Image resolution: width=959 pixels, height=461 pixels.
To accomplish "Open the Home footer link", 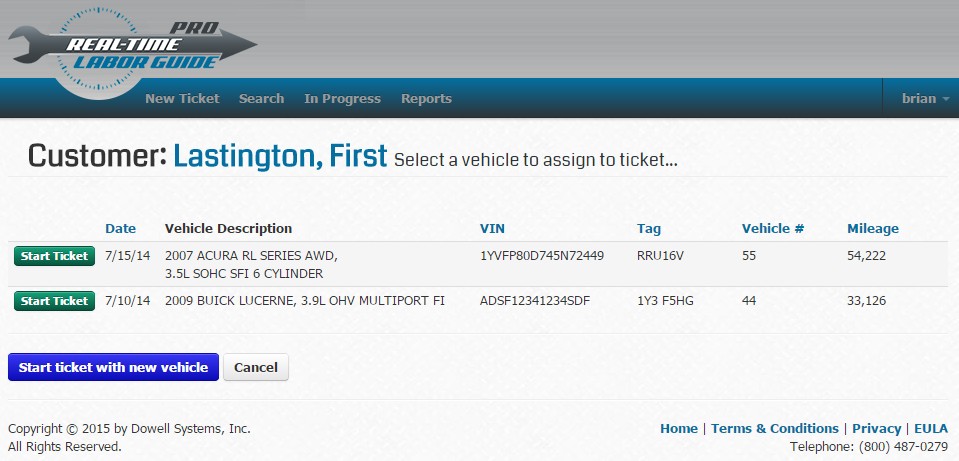I will [678, 428].
